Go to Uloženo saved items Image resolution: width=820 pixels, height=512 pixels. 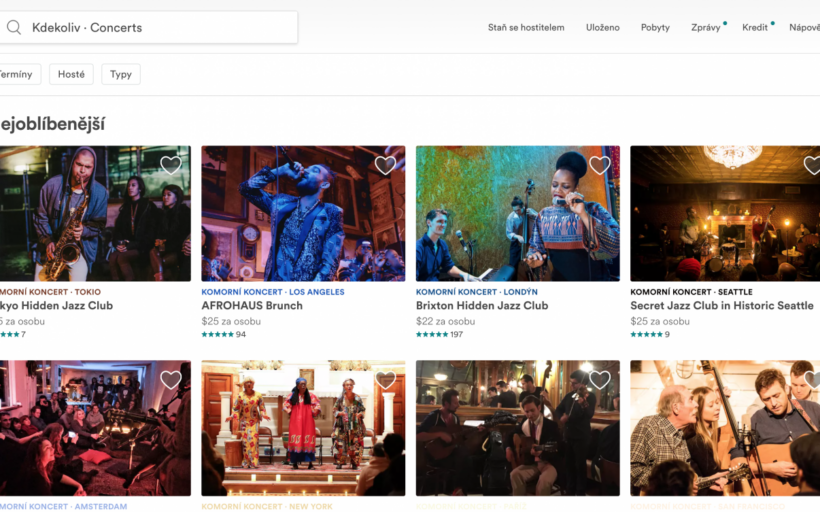[602, 28]
